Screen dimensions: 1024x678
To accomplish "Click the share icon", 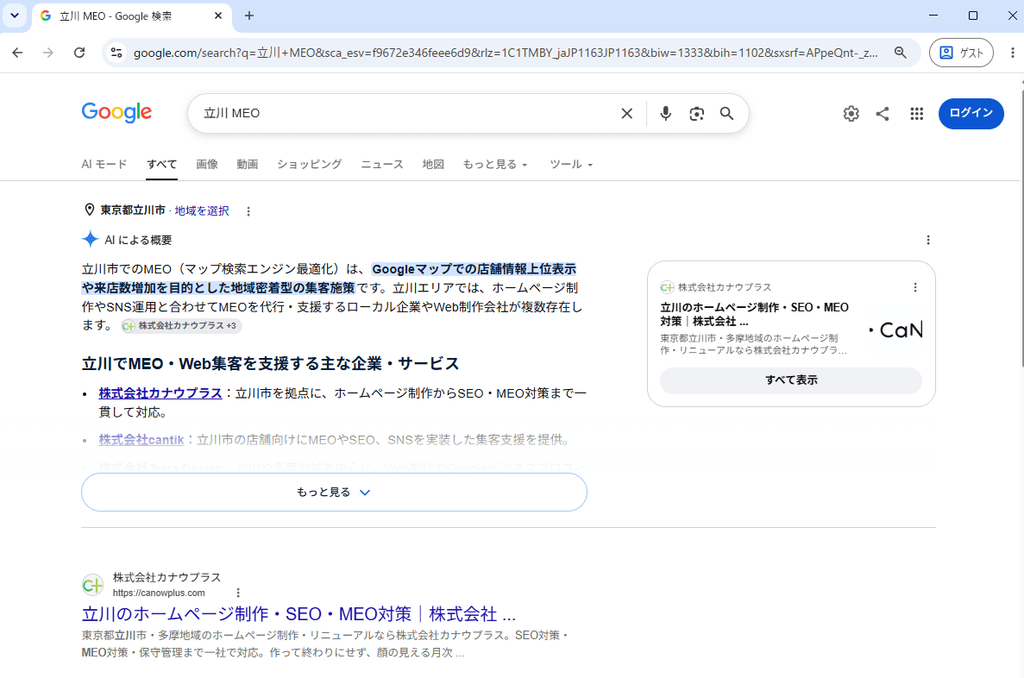I will click(x=882, y=114).
